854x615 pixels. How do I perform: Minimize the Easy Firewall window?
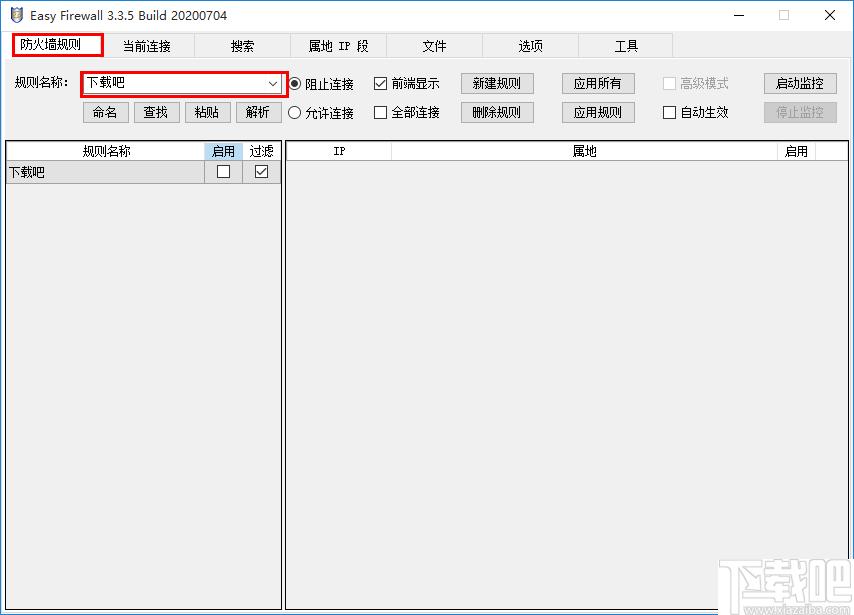739,15
